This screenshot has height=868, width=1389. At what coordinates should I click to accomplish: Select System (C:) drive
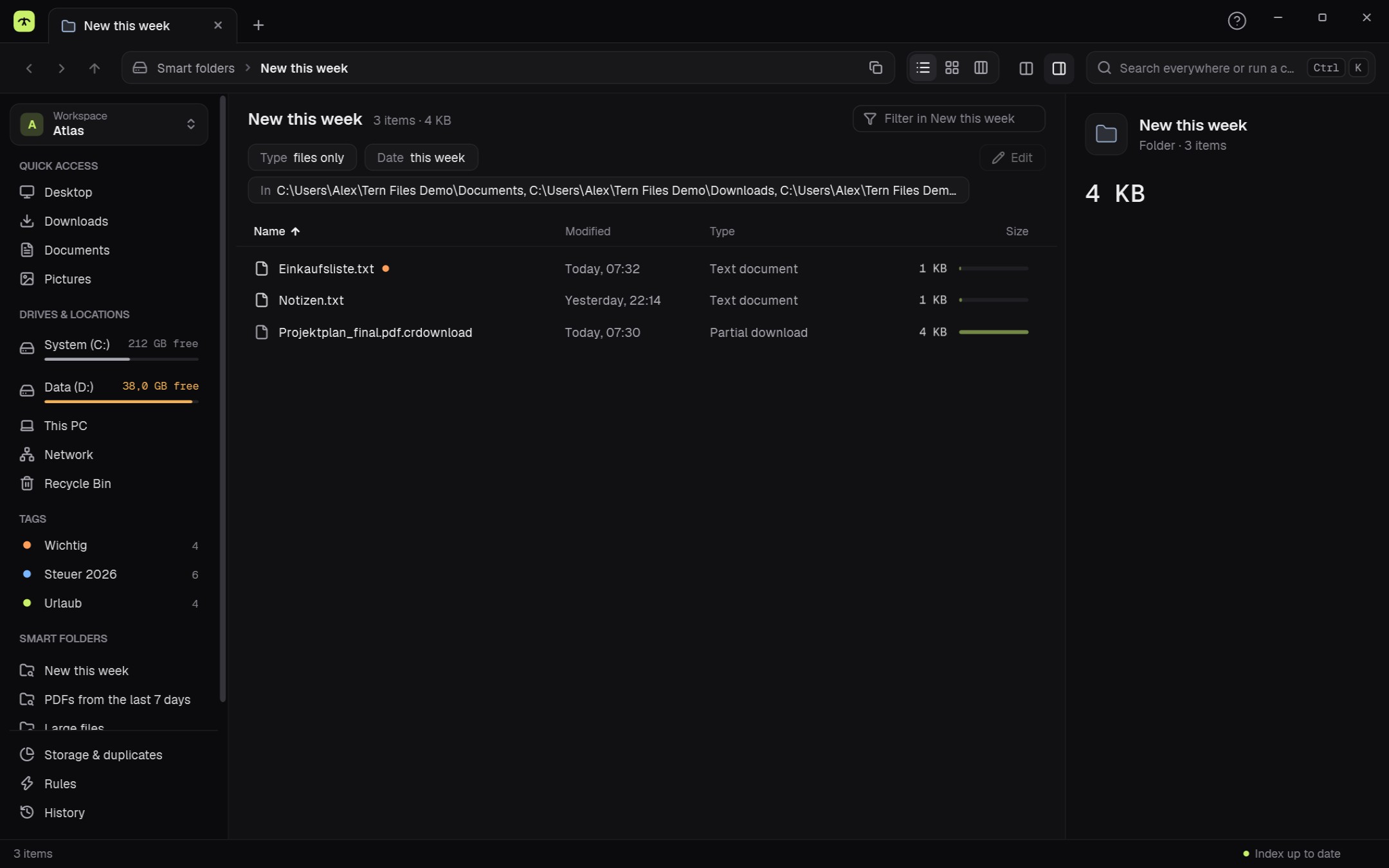(x=109, y=348)
